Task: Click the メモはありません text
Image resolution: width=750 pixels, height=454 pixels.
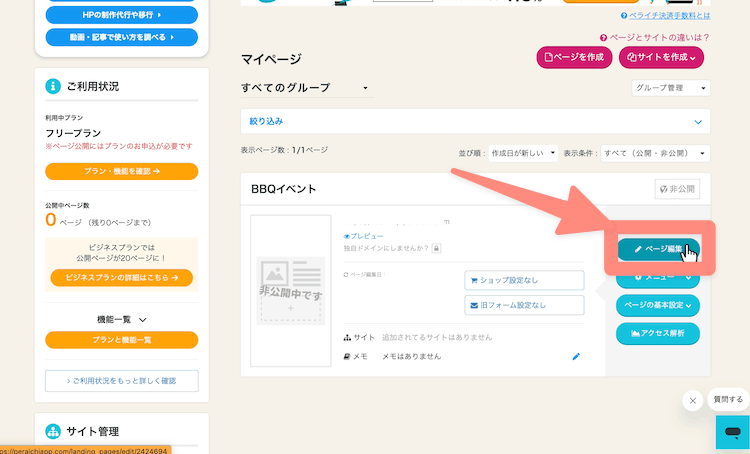Action: click(x=411, y=356)
